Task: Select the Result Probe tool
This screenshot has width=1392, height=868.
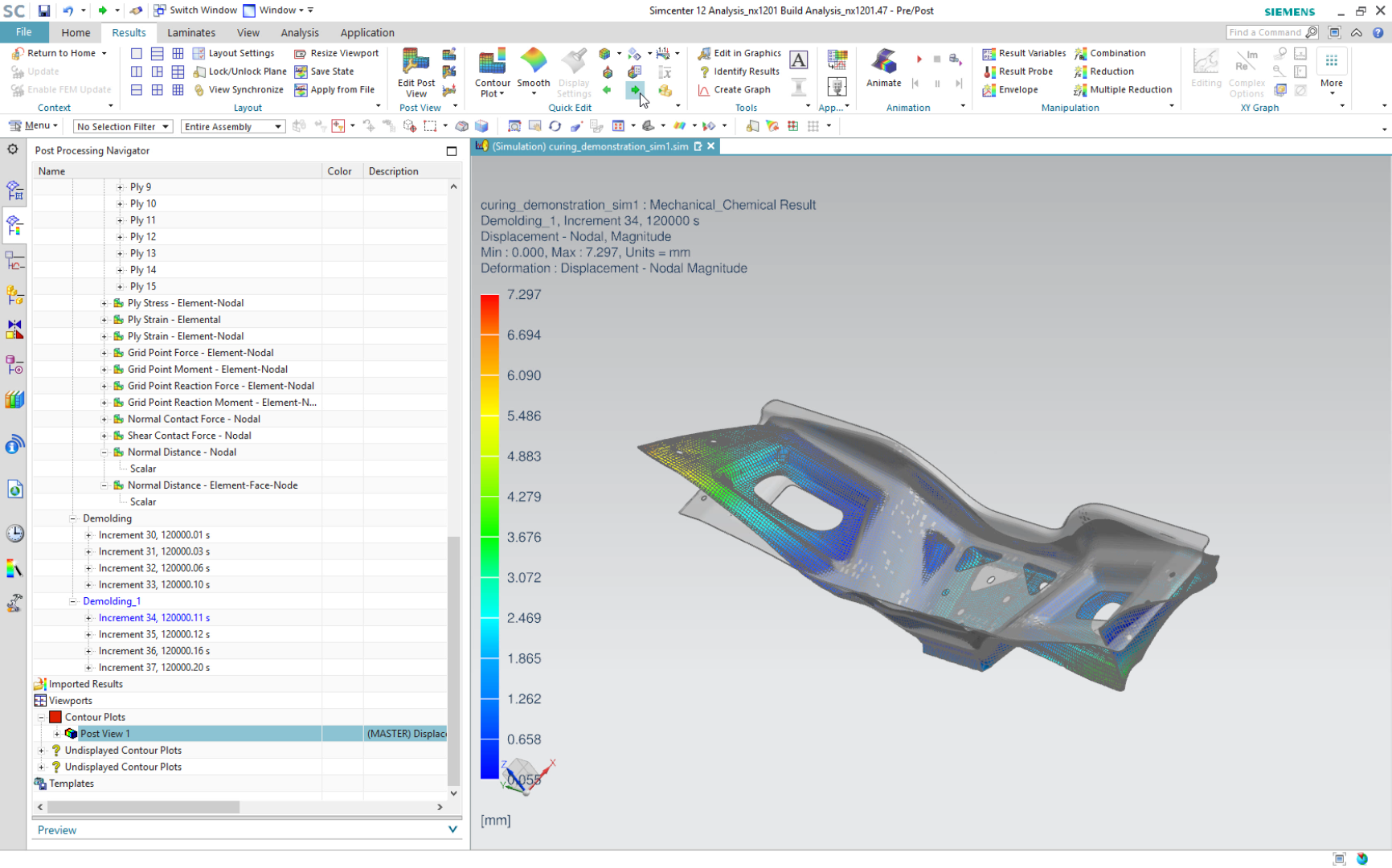Action: (x=1017, y=72)
